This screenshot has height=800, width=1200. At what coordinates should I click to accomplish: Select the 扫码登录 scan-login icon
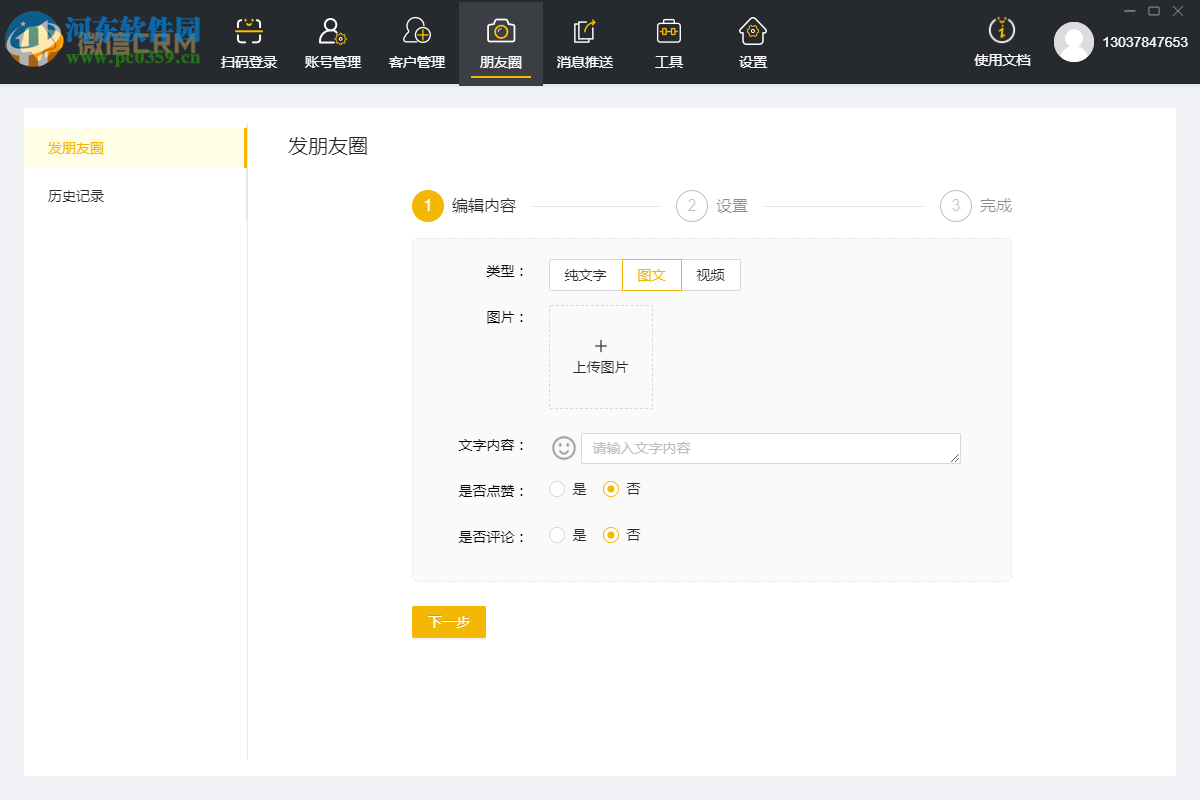[x=248, y=40]
